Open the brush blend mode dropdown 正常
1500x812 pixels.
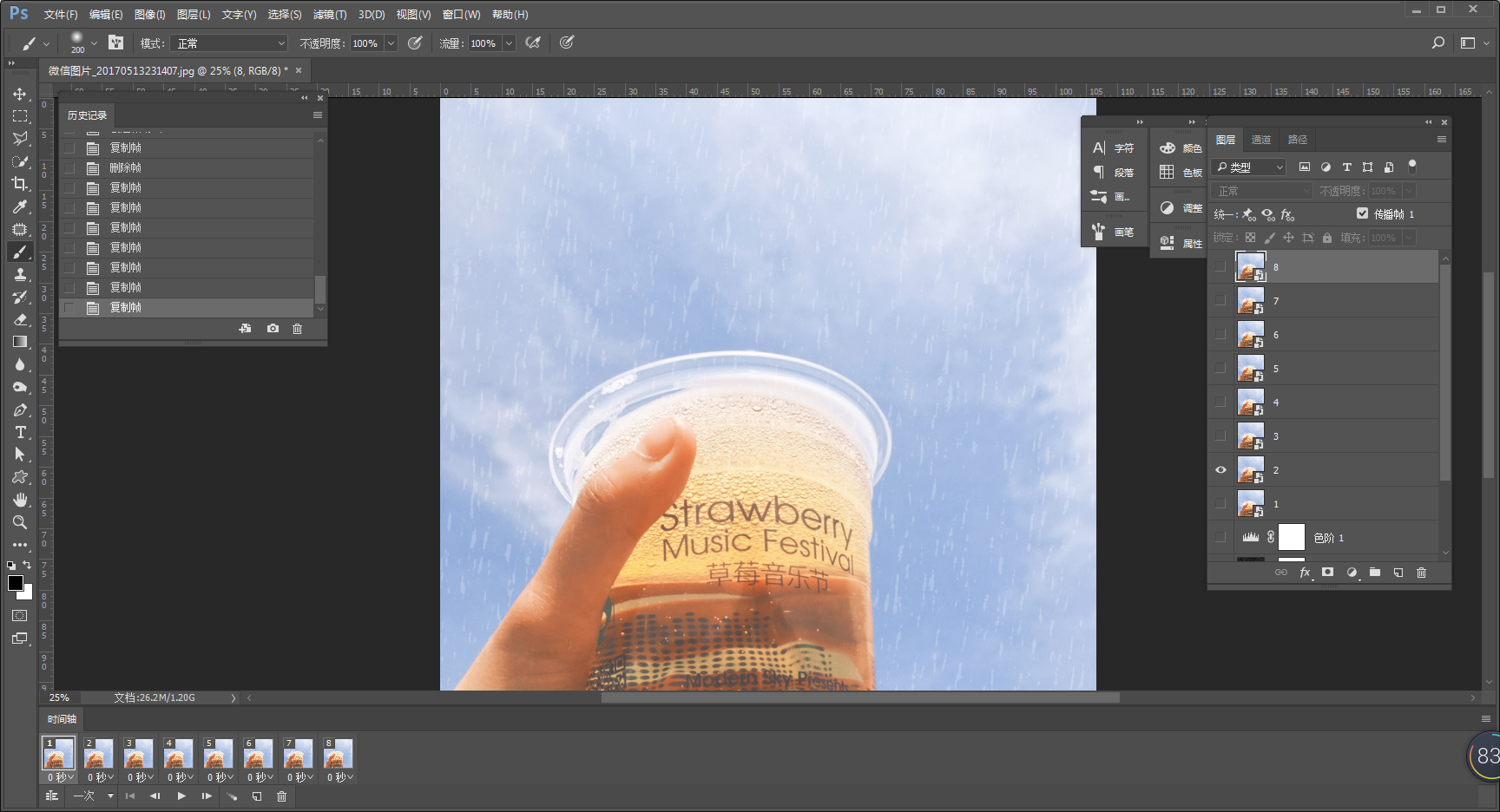click(x=228, y=43)
